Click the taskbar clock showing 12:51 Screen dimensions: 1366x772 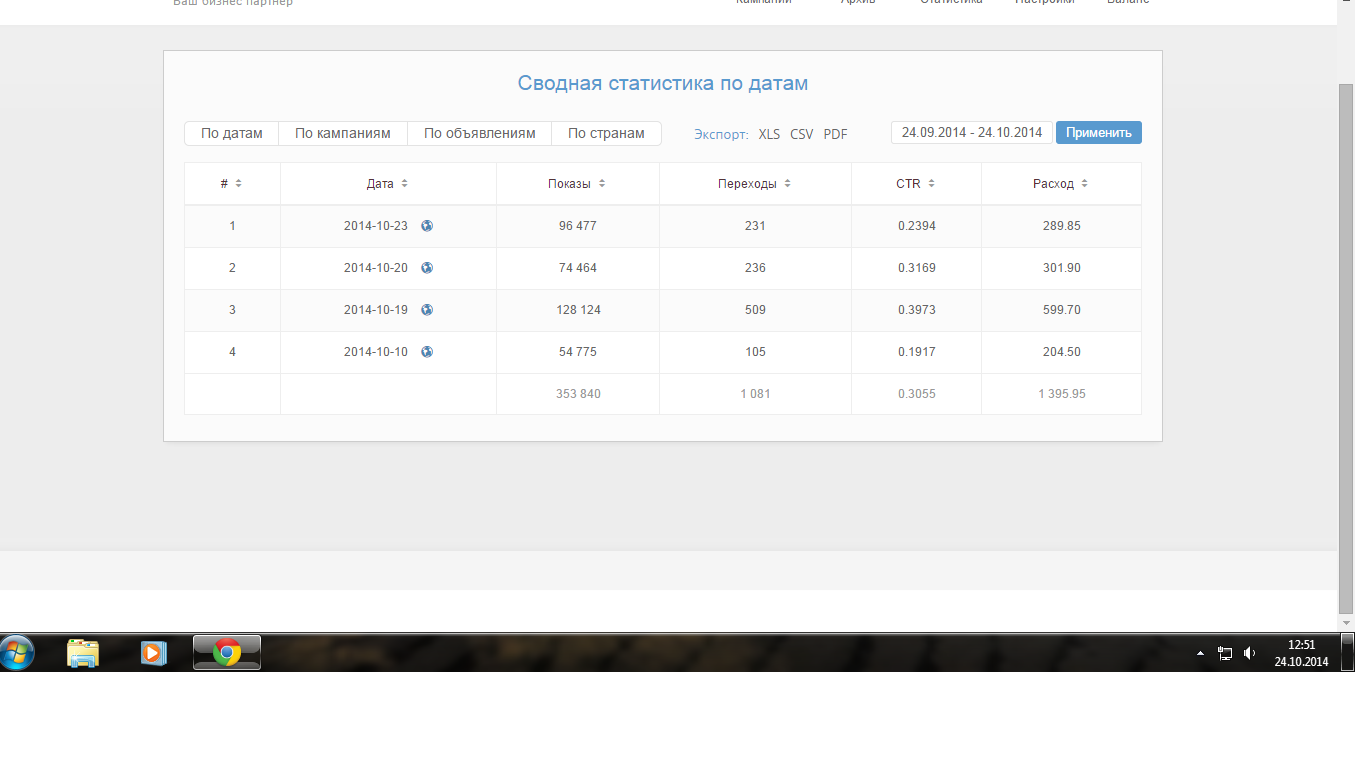pyautogui.click(x=1301, y=645)
